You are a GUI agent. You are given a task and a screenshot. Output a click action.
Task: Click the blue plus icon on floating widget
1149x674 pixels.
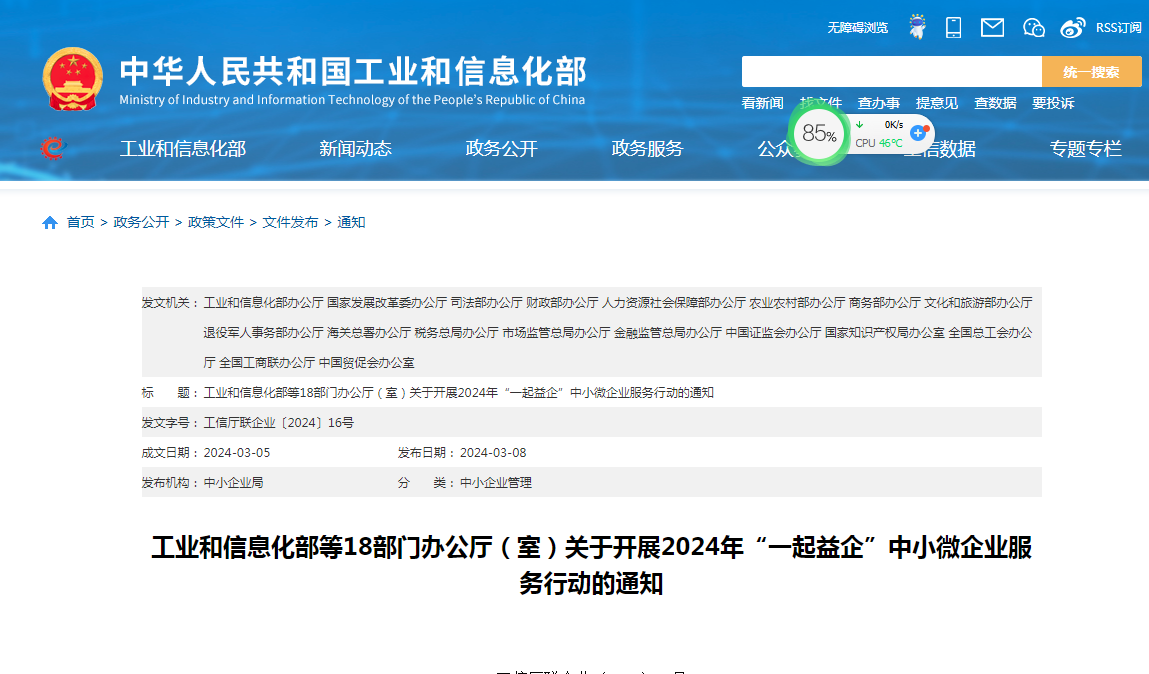pos(918,133)
